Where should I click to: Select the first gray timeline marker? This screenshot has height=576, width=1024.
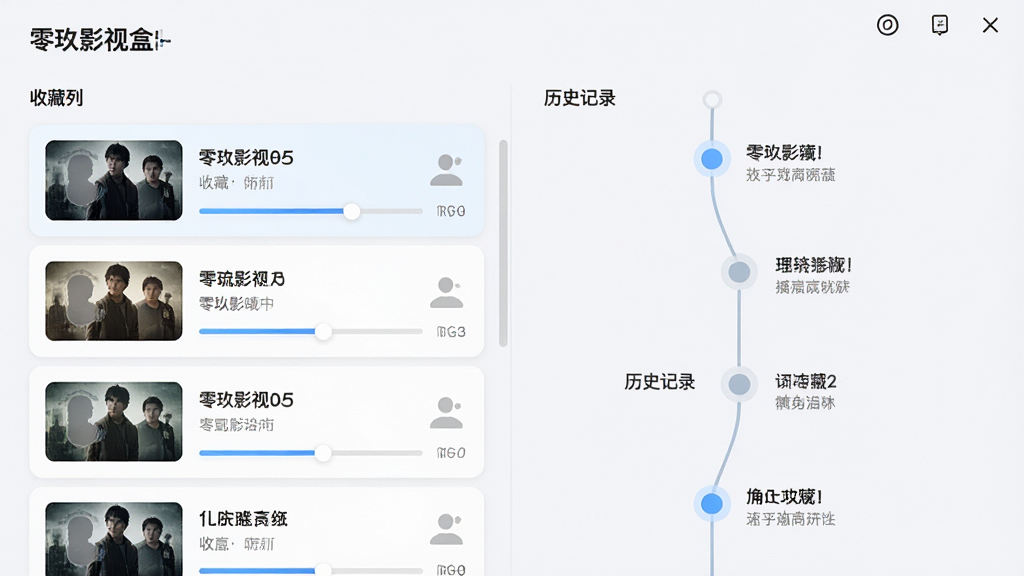(739, 272)
